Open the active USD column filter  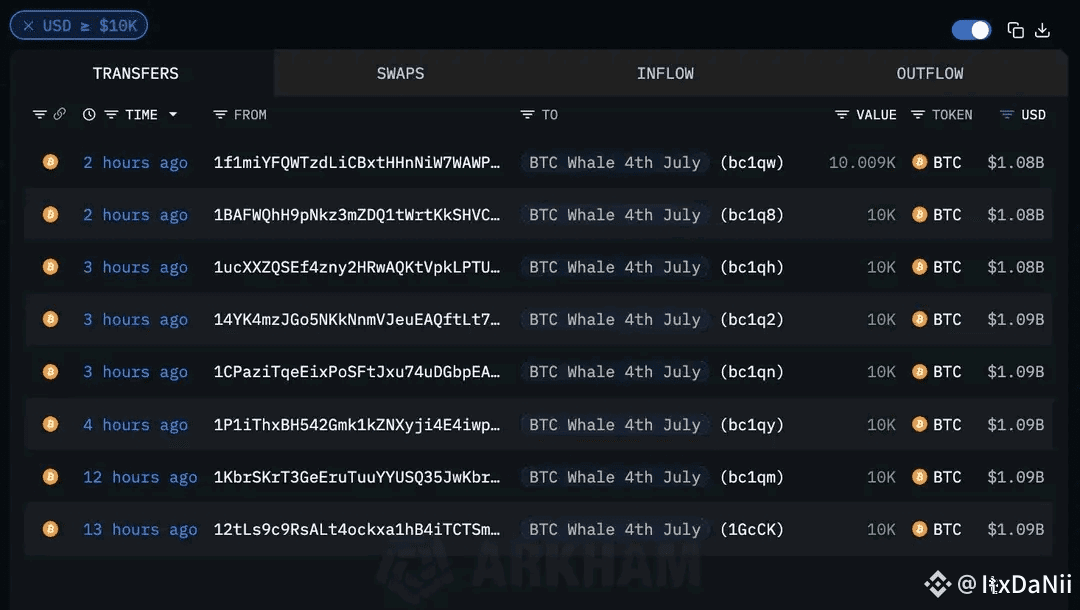point(1007,115)
